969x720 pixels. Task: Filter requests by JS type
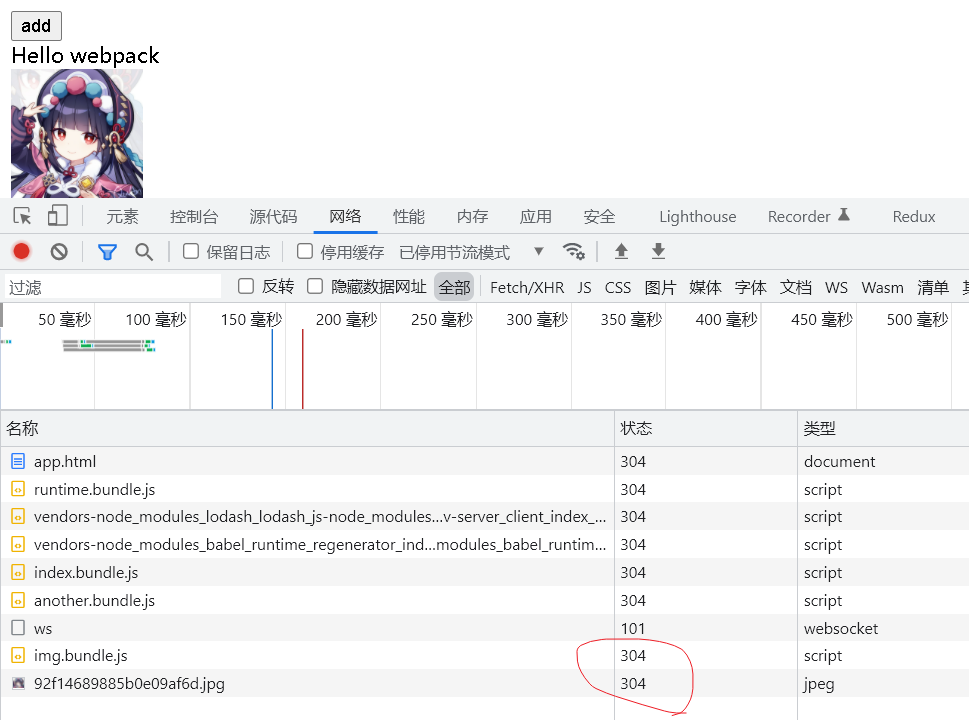pos(585,287)
